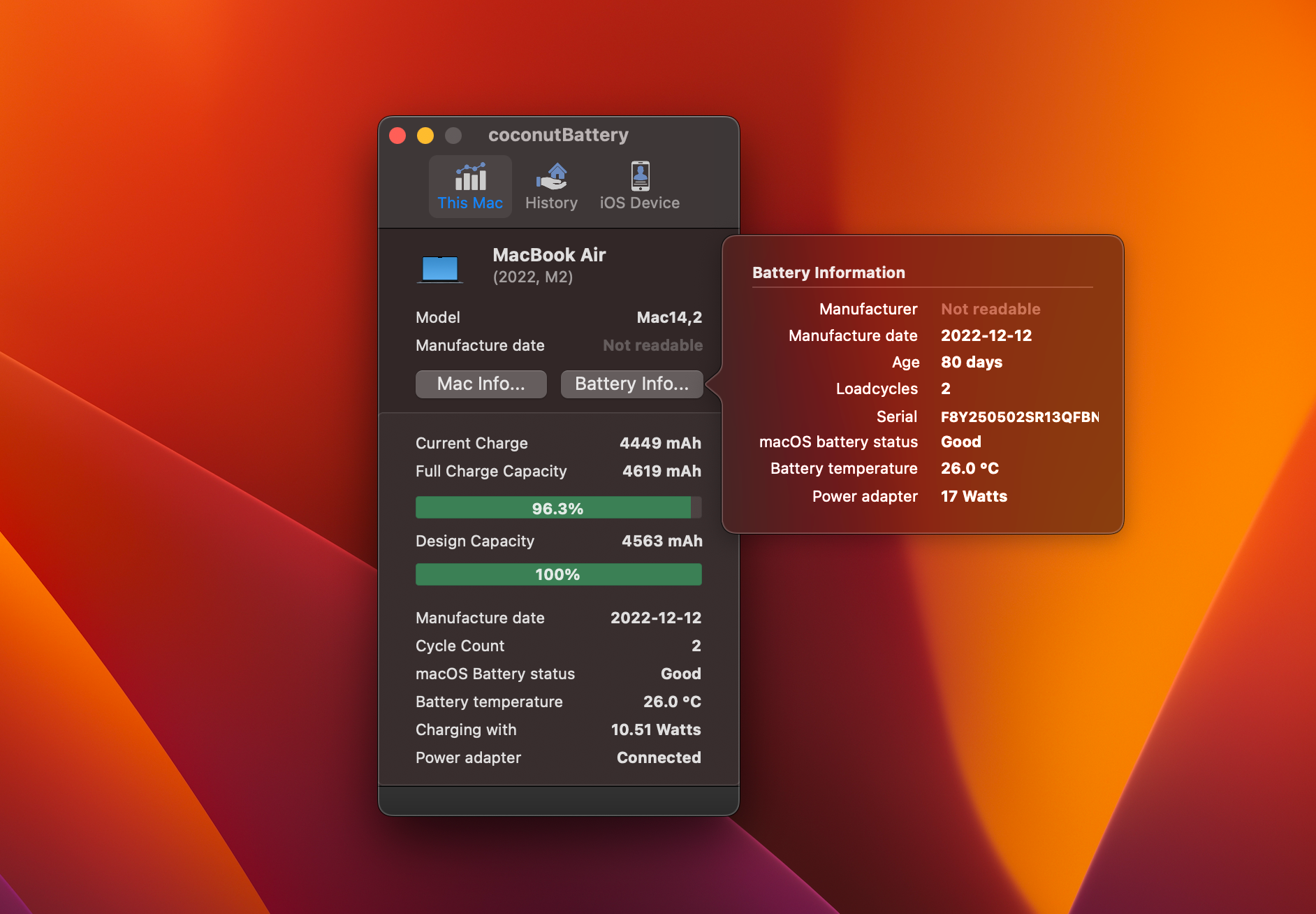Click the 96.3% charge progress bar
Screen dimensions: 1316x914
tap(558, 508)
